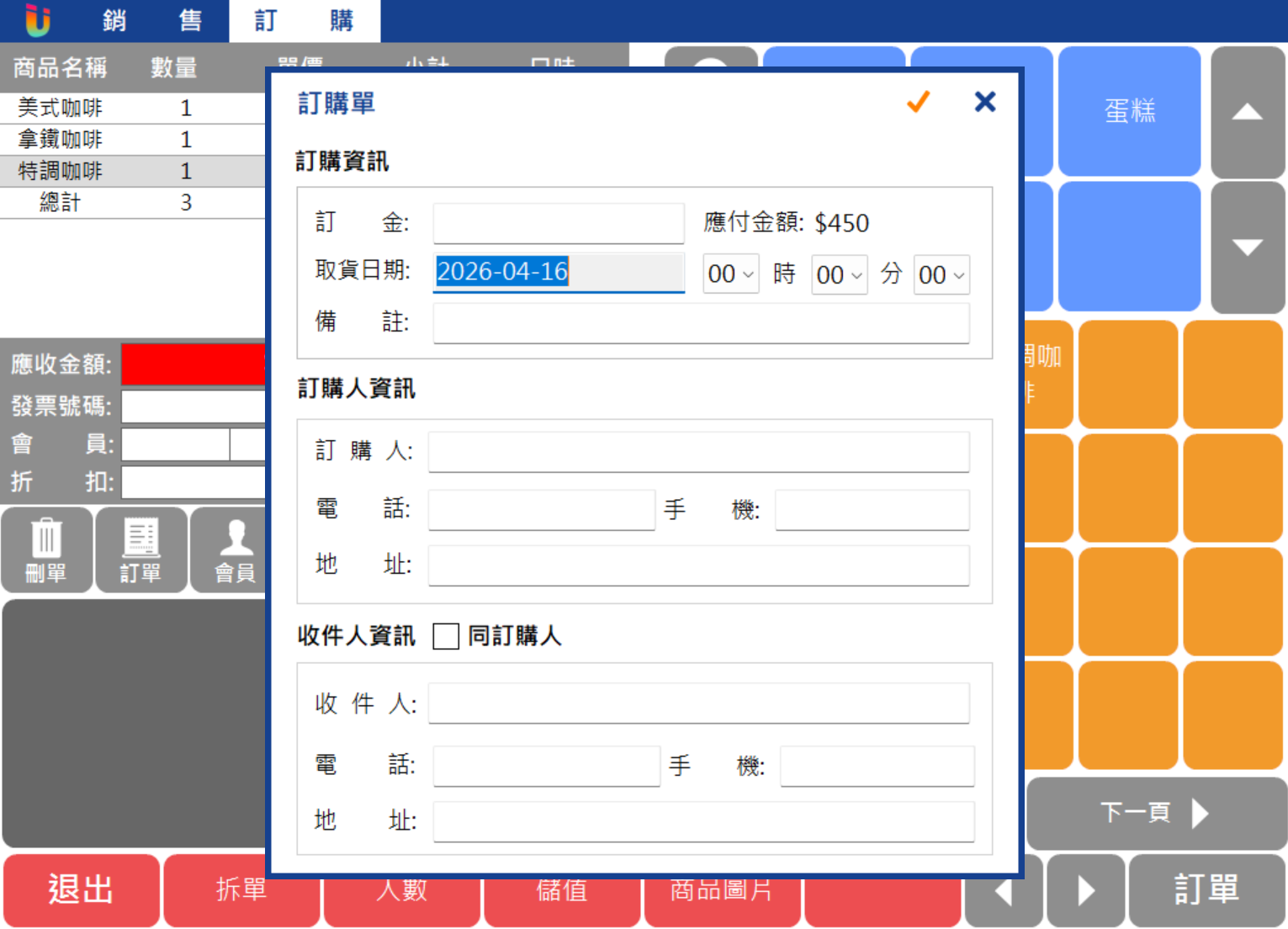Click the red 應收金額 field
The image size is (1288, 929).
pos(193,364)
